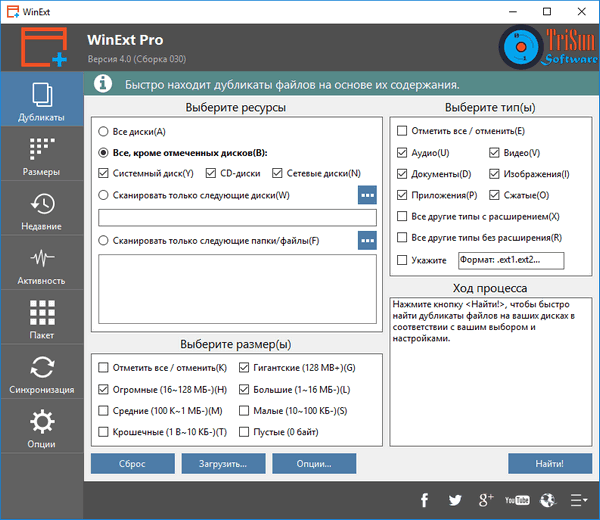Click the Facebook icon in footer
Viewport: 600px width, 520px height.
coord(424,500)
